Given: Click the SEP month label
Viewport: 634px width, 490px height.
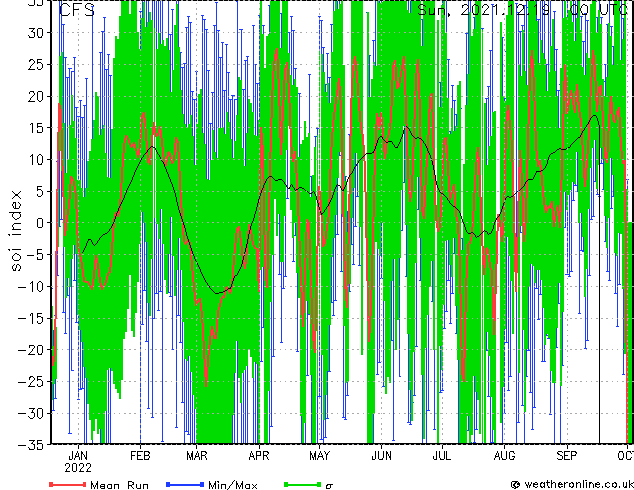Looking at the screenshot, I should click(x=567, y=456).
